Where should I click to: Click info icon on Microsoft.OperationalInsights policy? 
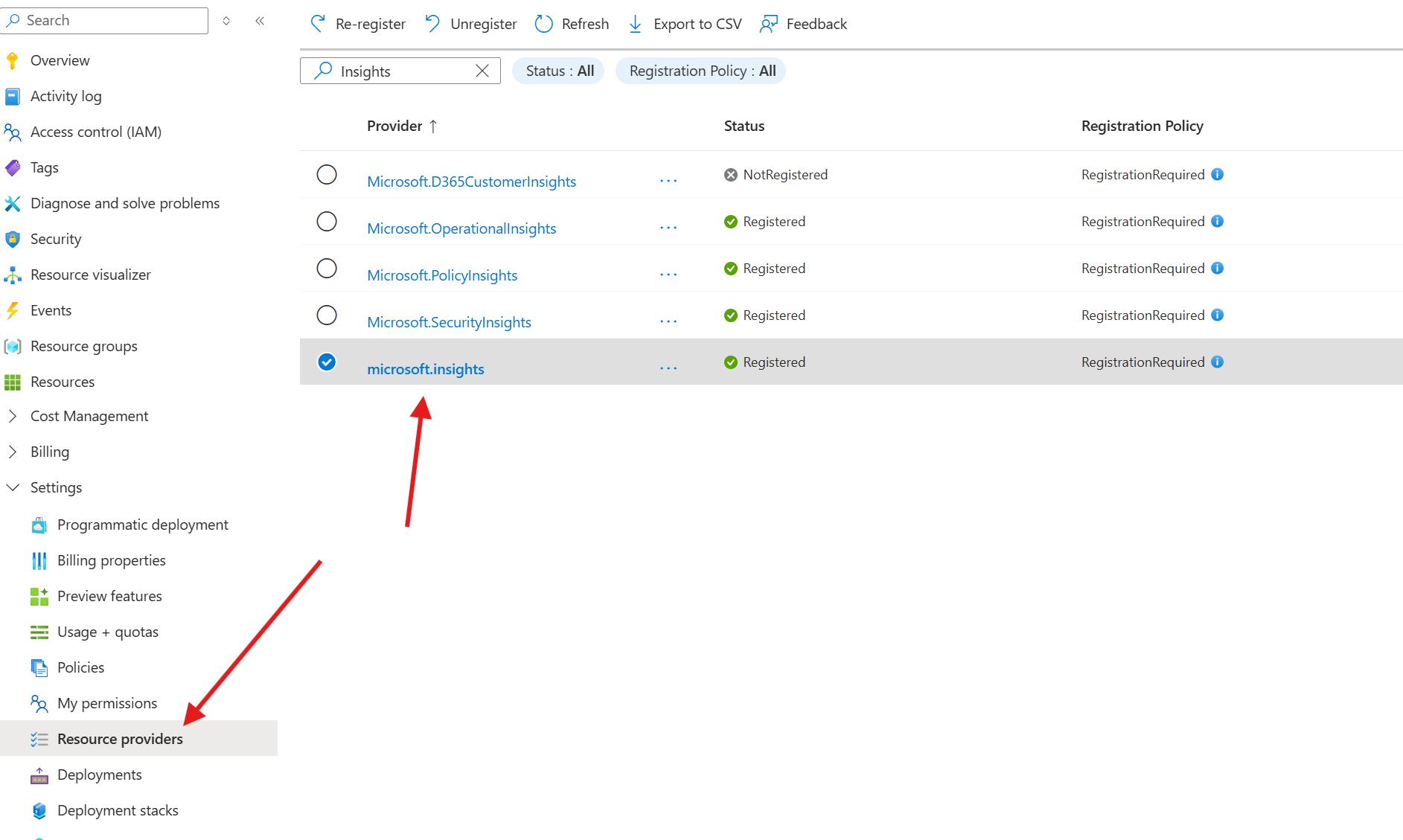[1218, 221]
